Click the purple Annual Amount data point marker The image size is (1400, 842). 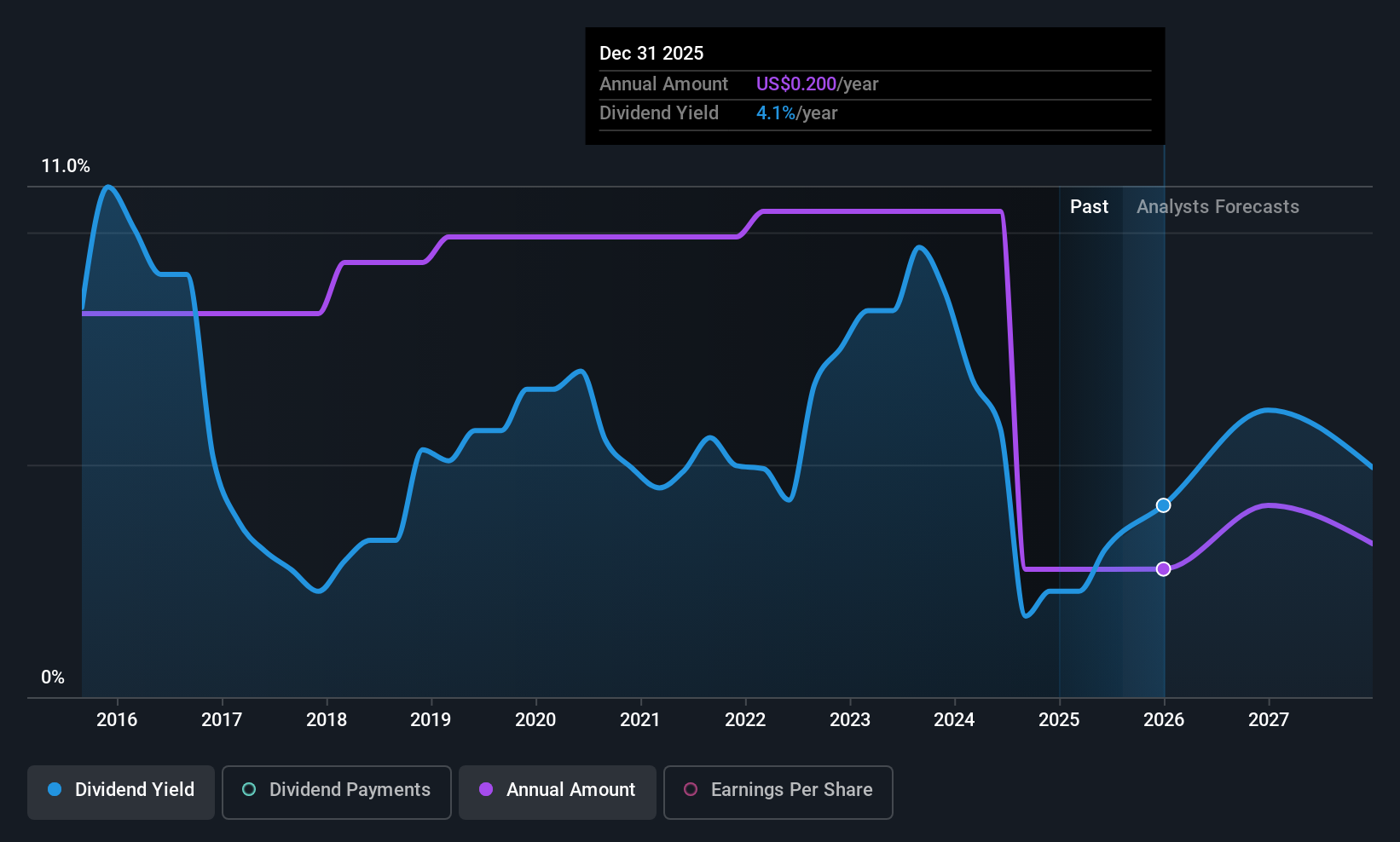point(1163,568)
